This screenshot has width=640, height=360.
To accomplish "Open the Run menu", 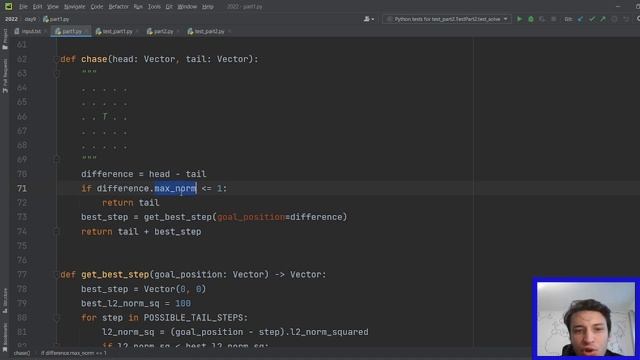I will tap(138, 7).
